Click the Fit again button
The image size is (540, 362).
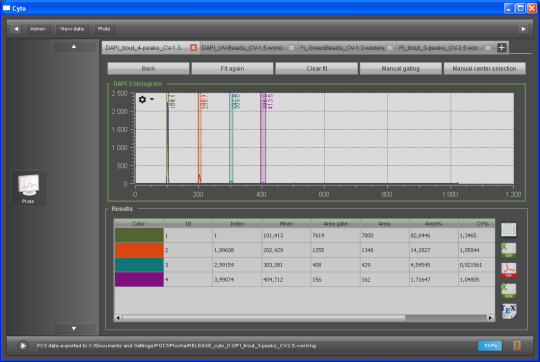click(x=232, y=69)
